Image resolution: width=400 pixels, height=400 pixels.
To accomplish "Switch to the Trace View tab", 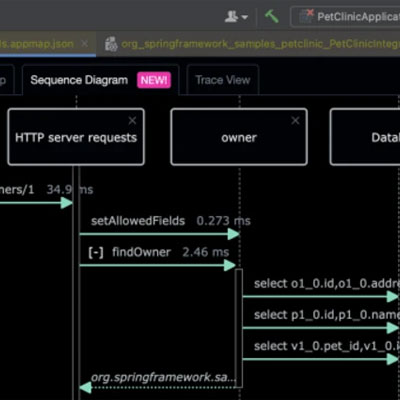I will [x=223, y=80].
